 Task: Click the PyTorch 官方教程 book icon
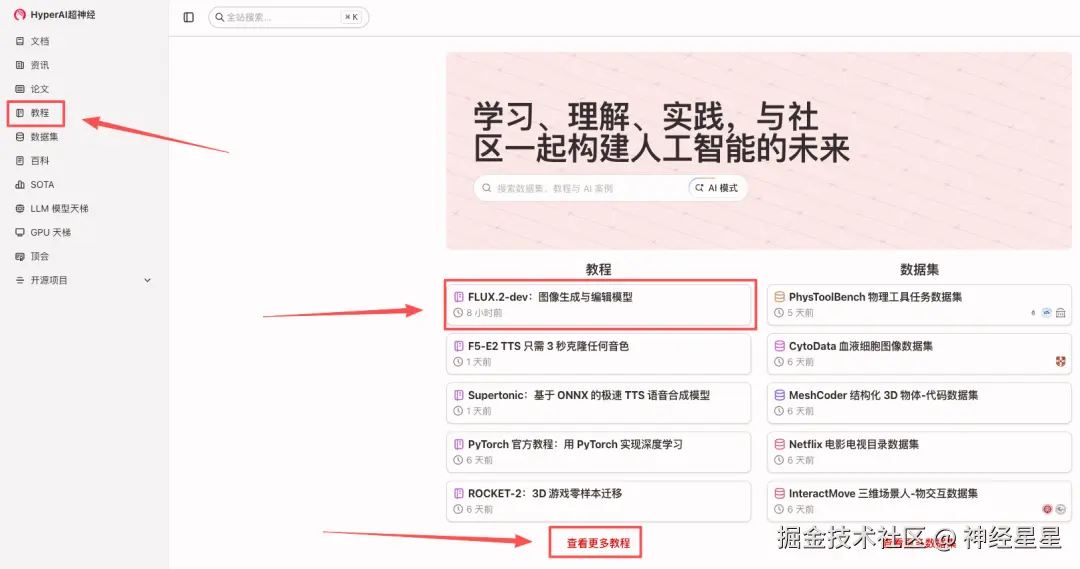459,444
